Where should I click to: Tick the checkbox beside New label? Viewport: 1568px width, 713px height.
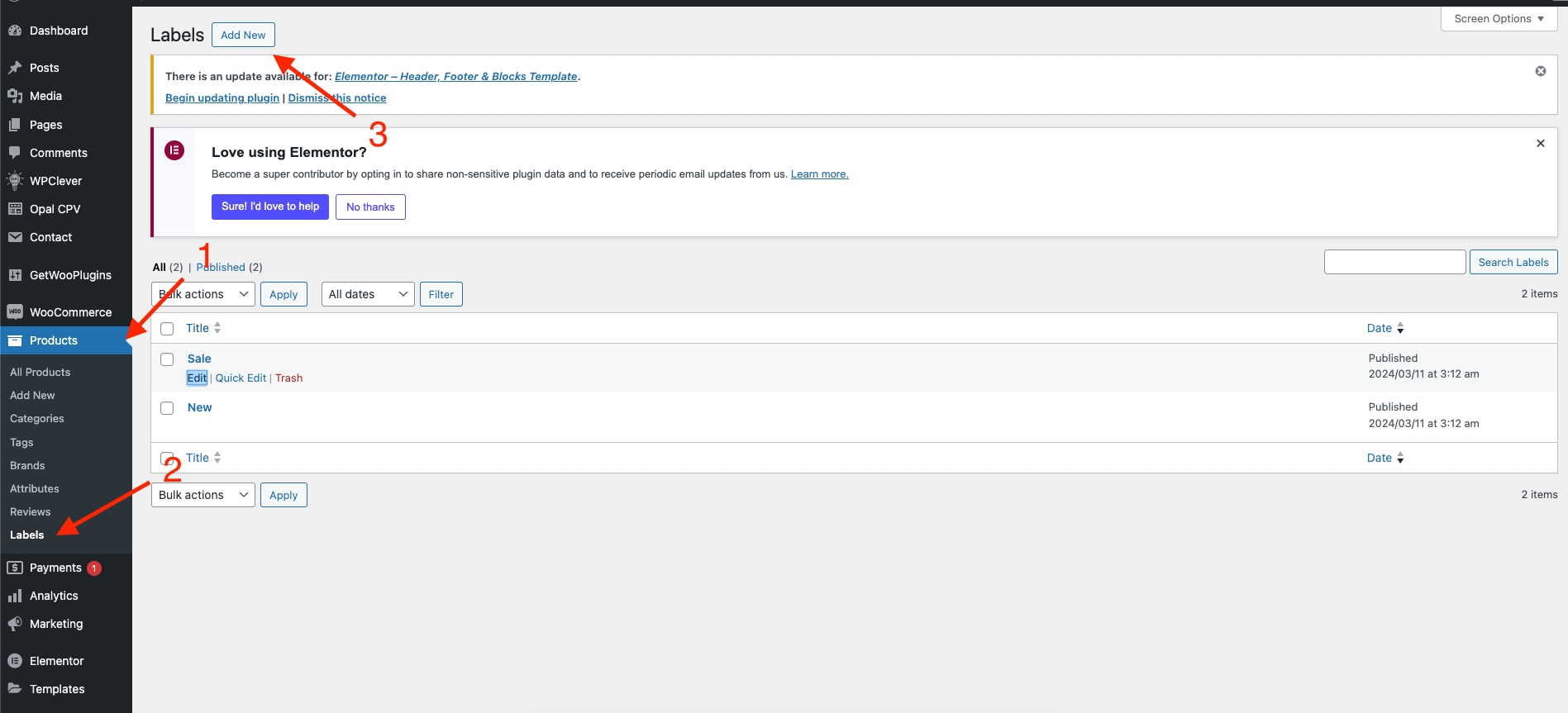click(x=167, y=408)
